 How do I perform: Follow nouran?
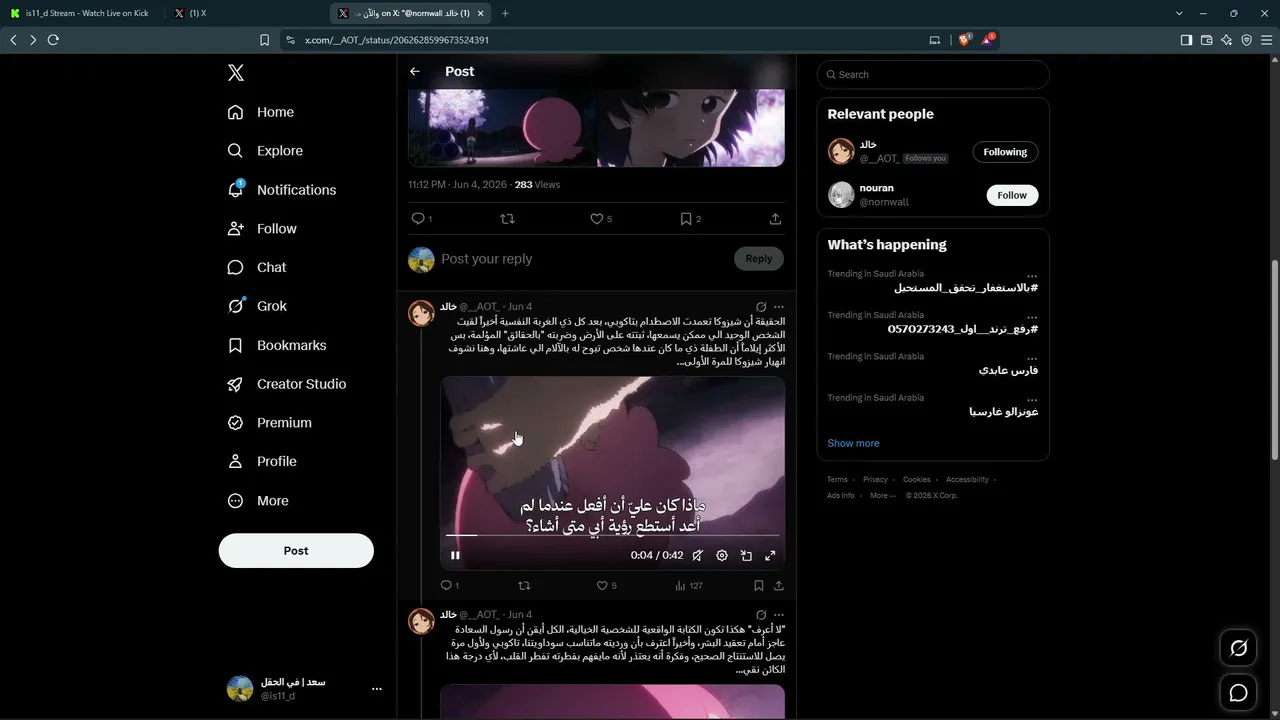(1012, 195)
